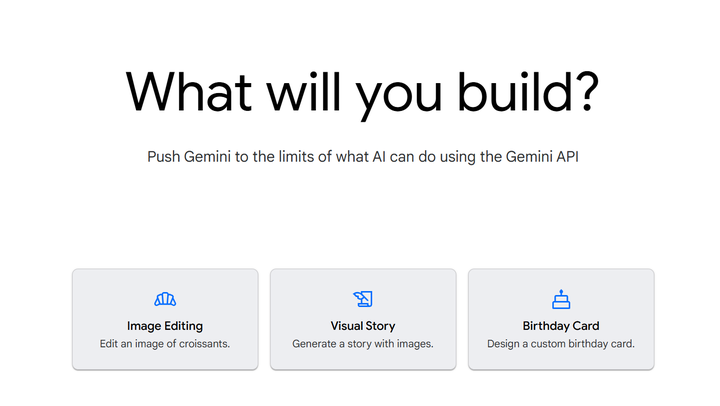The image size is (720, 406).
Task: Select the Birthday Card title text
Action: pos(561,326)
